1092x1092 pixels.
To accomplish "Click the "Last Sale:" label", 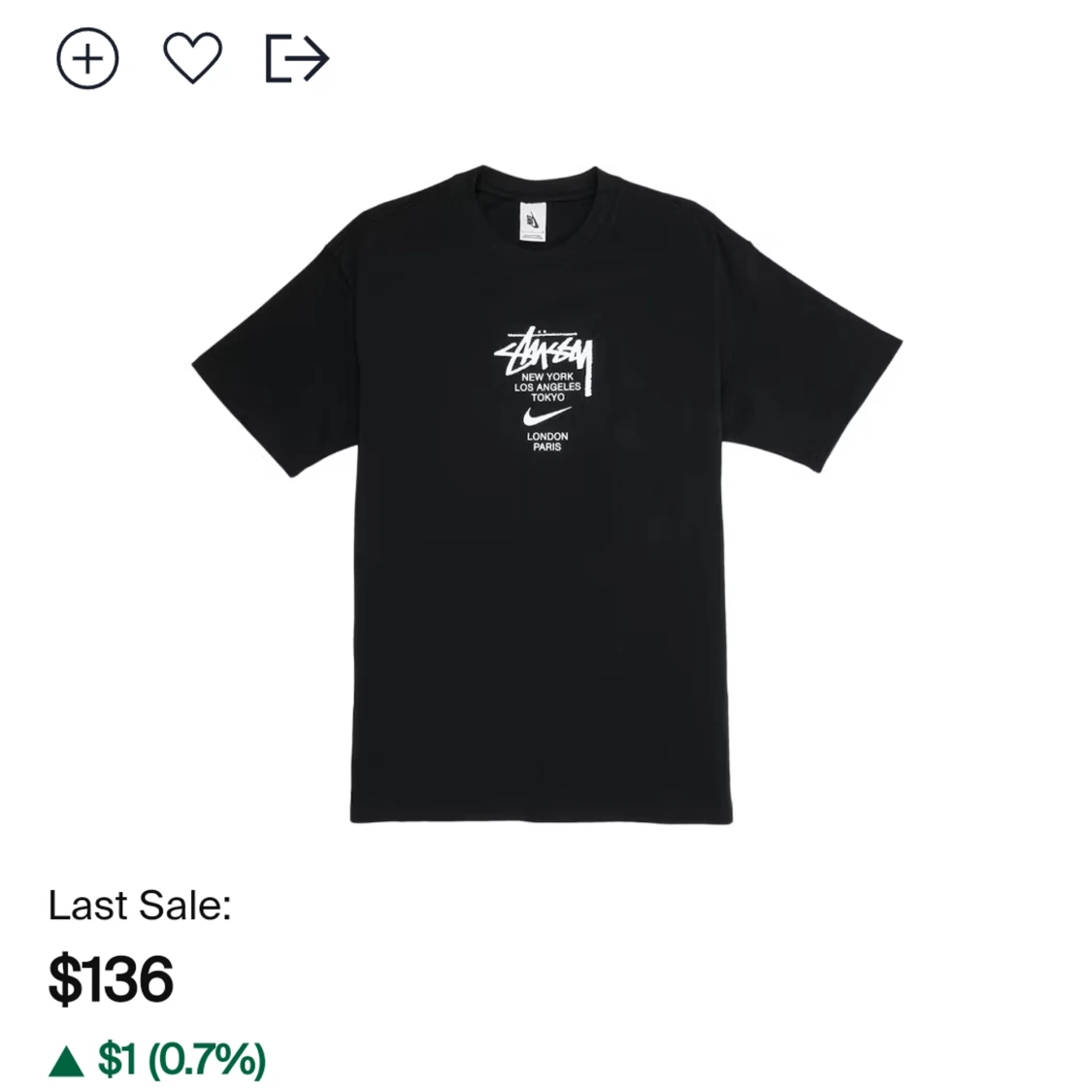I will point(140,905).
